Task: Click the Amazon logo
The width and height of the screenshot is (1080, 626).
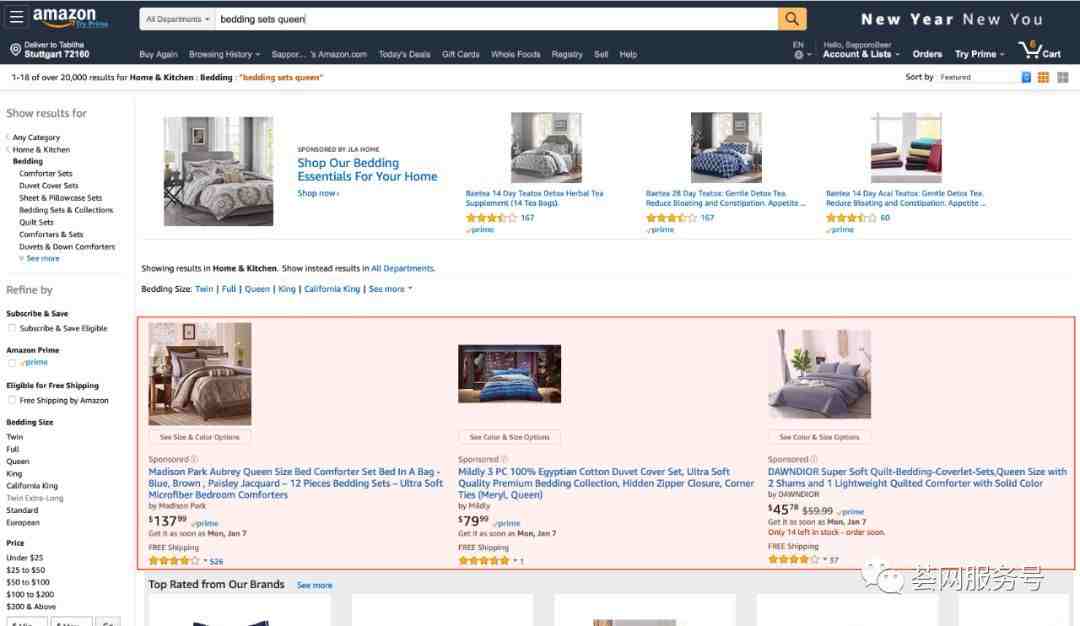Action: (70, 18)
